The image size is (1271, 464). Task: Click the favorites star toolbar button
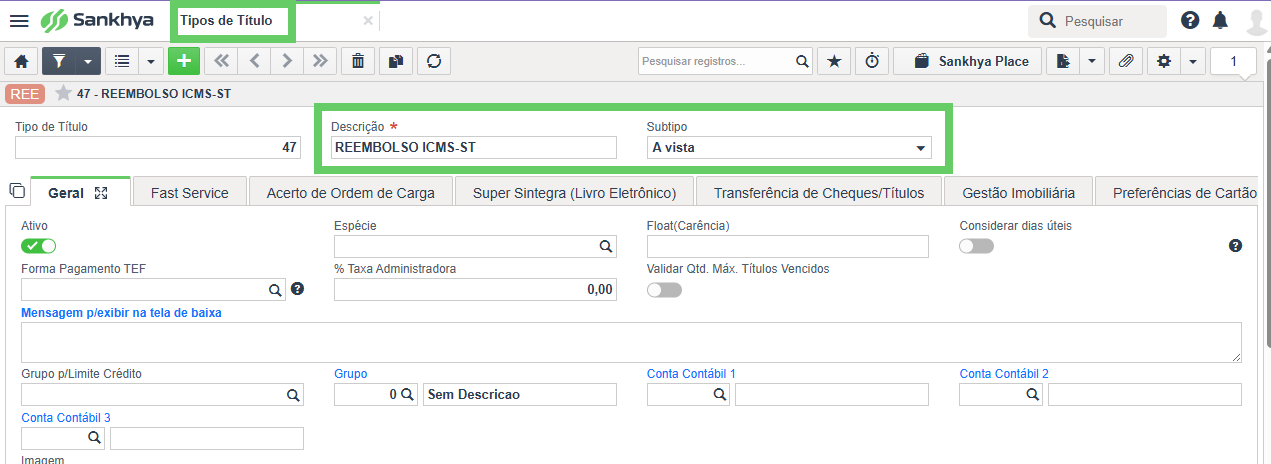(833, 61)
